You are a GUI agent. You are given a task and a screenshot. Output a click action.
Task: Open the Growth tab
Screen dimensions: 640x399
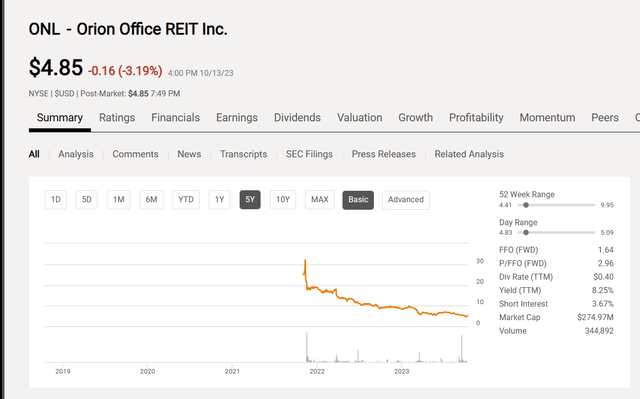[416, 117]
